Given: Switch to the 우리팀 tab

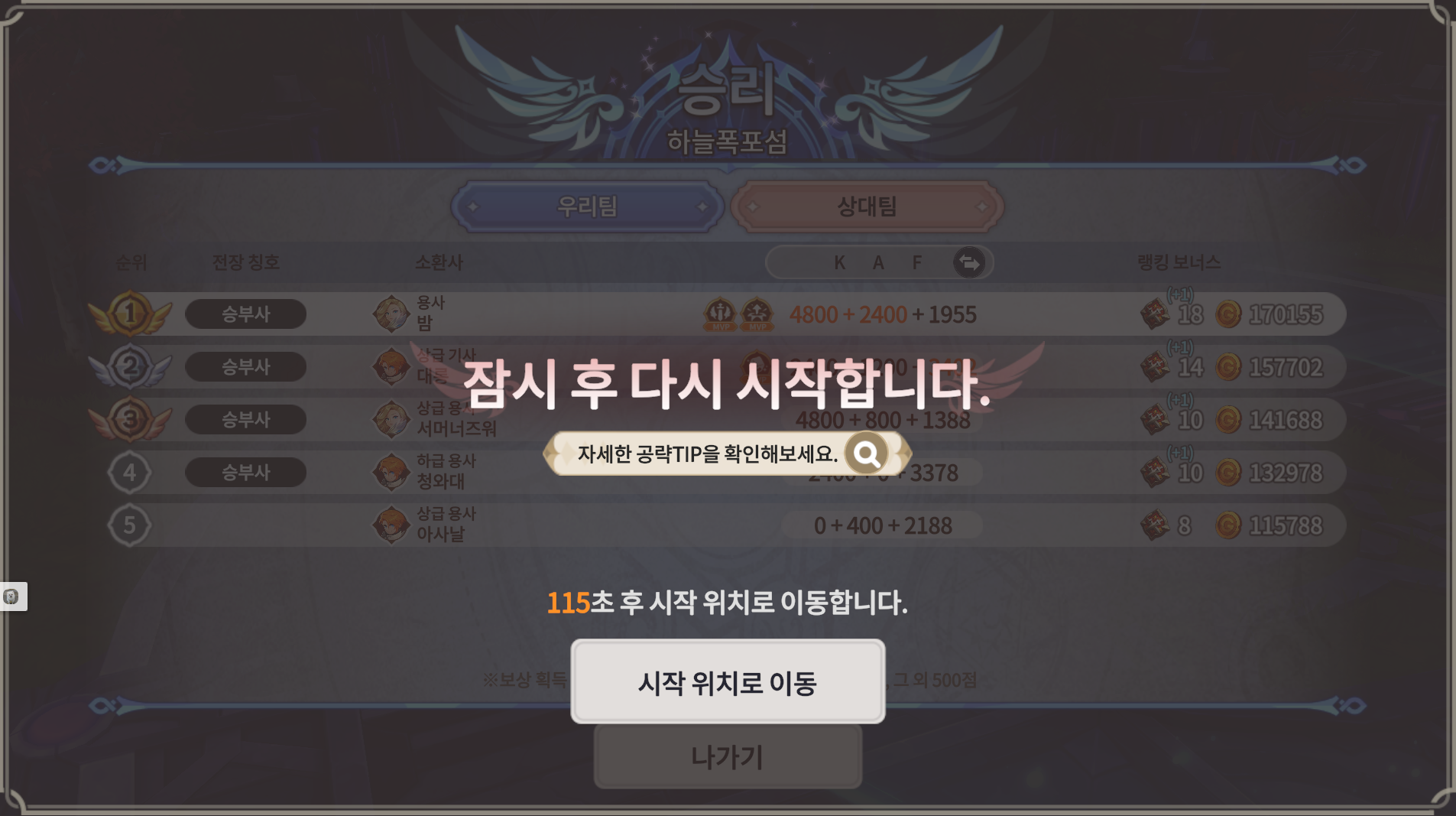Looking at the screenshot, I should click(587, 206).
